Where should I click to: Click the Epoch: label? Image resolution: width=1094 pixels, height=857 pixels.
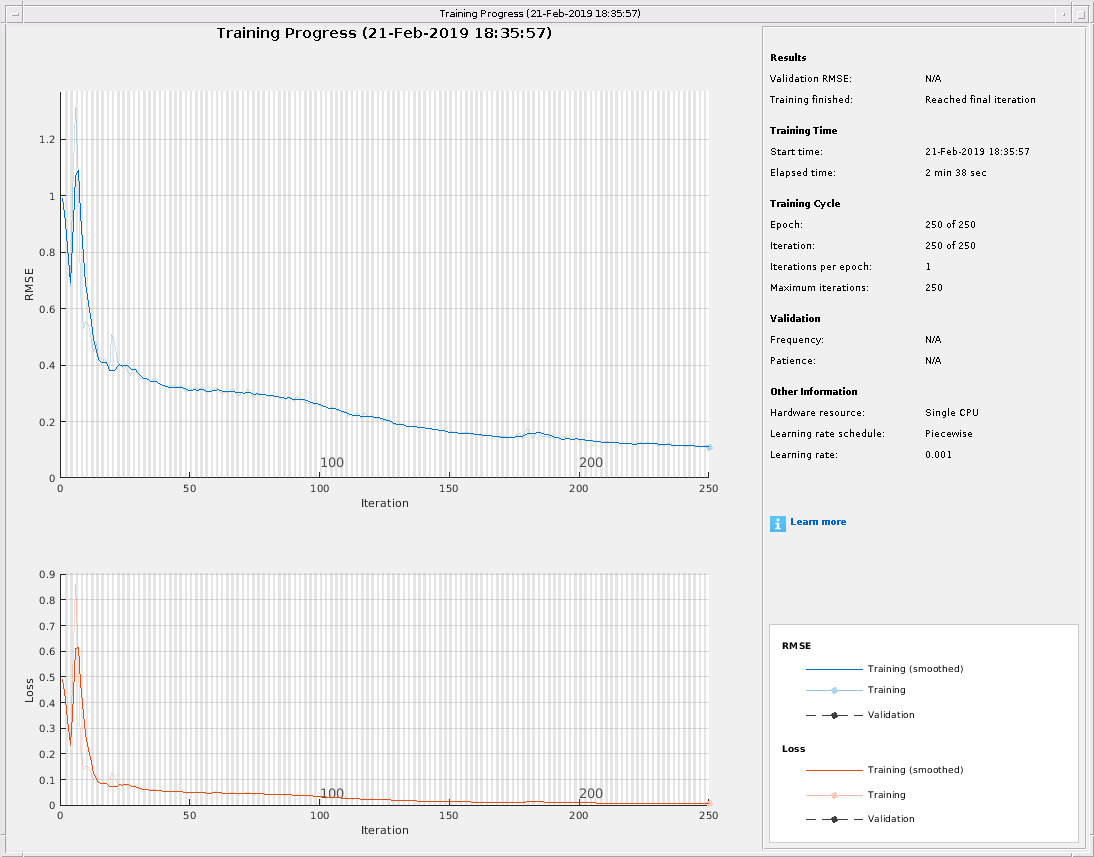coord(786,225)
